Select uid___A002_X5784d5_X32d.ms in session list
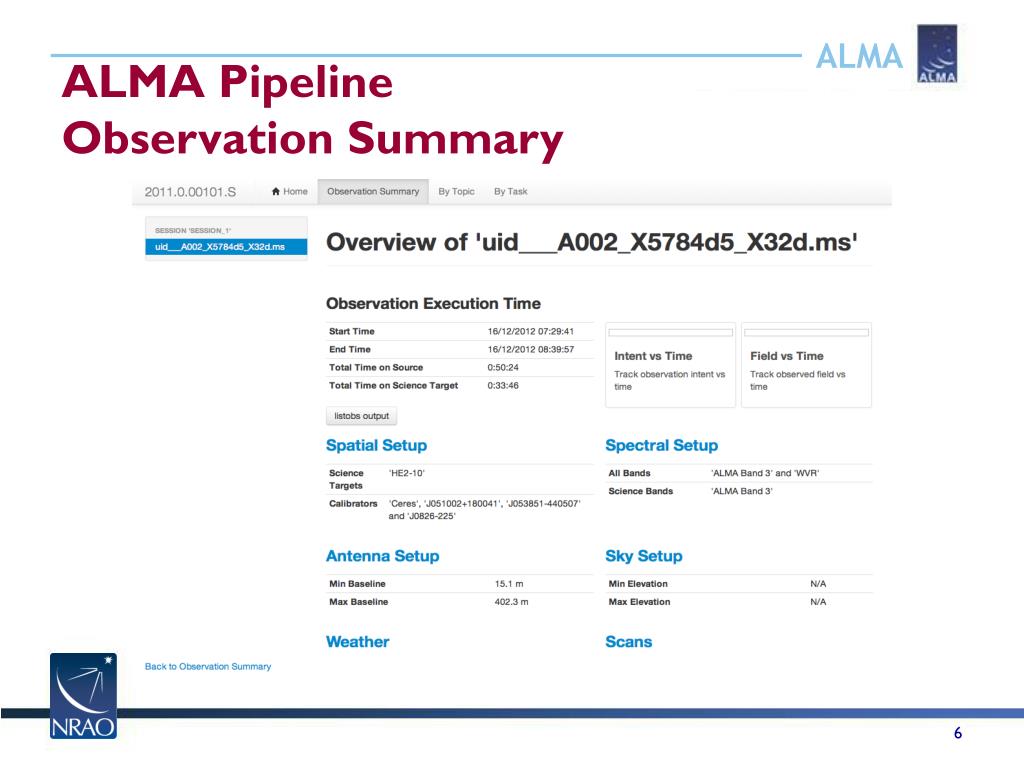The height and width of the screenshot is (768, 1024). (226, 247)
